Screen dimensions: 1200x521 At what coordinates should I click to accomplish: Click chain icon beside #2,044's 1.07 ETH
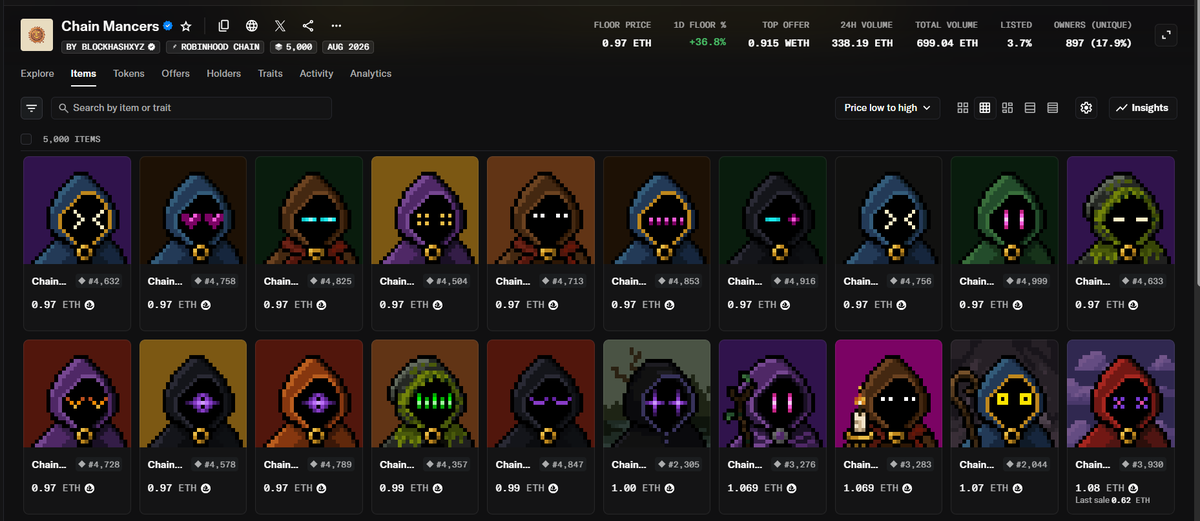pyautogui.click(x=1017, y=488)
